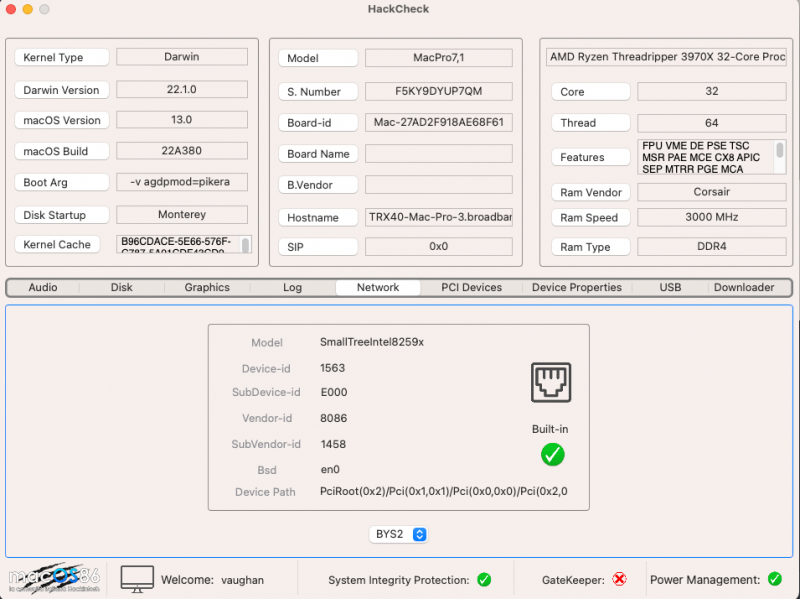The height and width of the screenshot is (599, 800).
Task: Select the Graphics tab
Action: [x=206, y=287]
